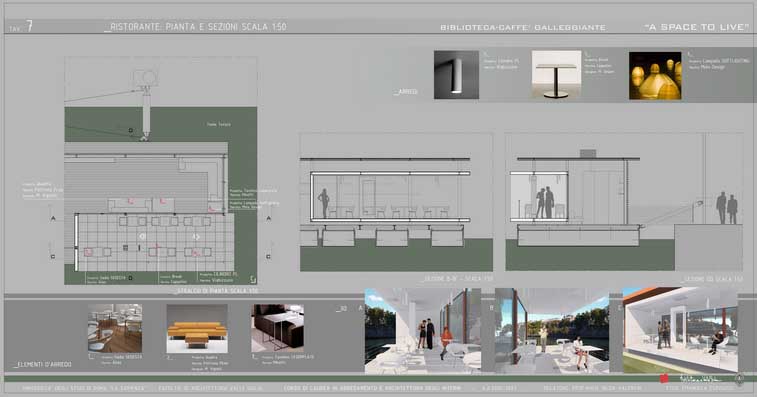The width and height of the screenshot is (757, 397).
Task: Select the _Elementi d'arredo label
Action: (x=43, y=364)
